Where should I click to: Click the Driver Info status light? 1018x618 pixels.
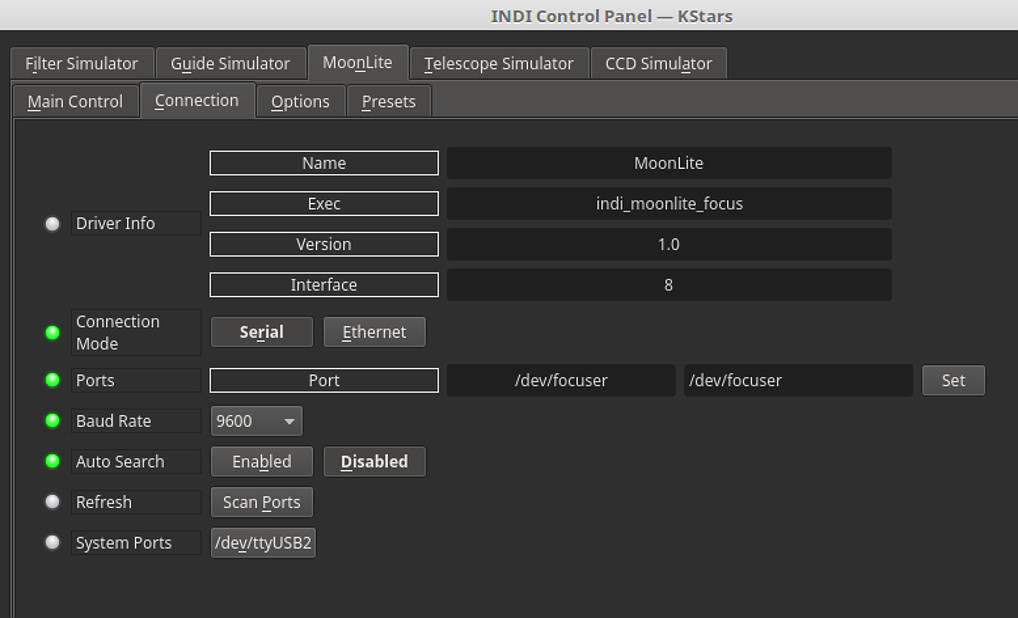click(x=52, y=224)
